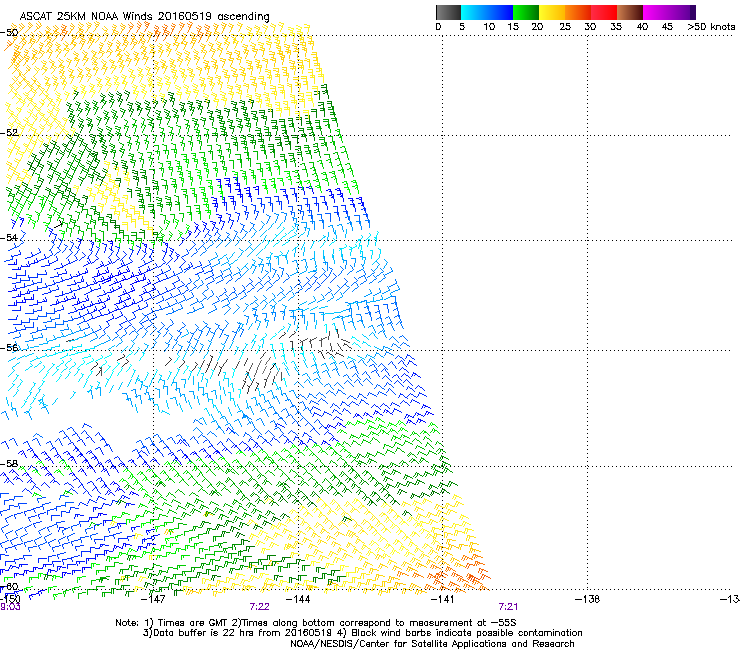Click the '-141' longitude label
The height and width of the screenshot is (650, 740).
443,599
